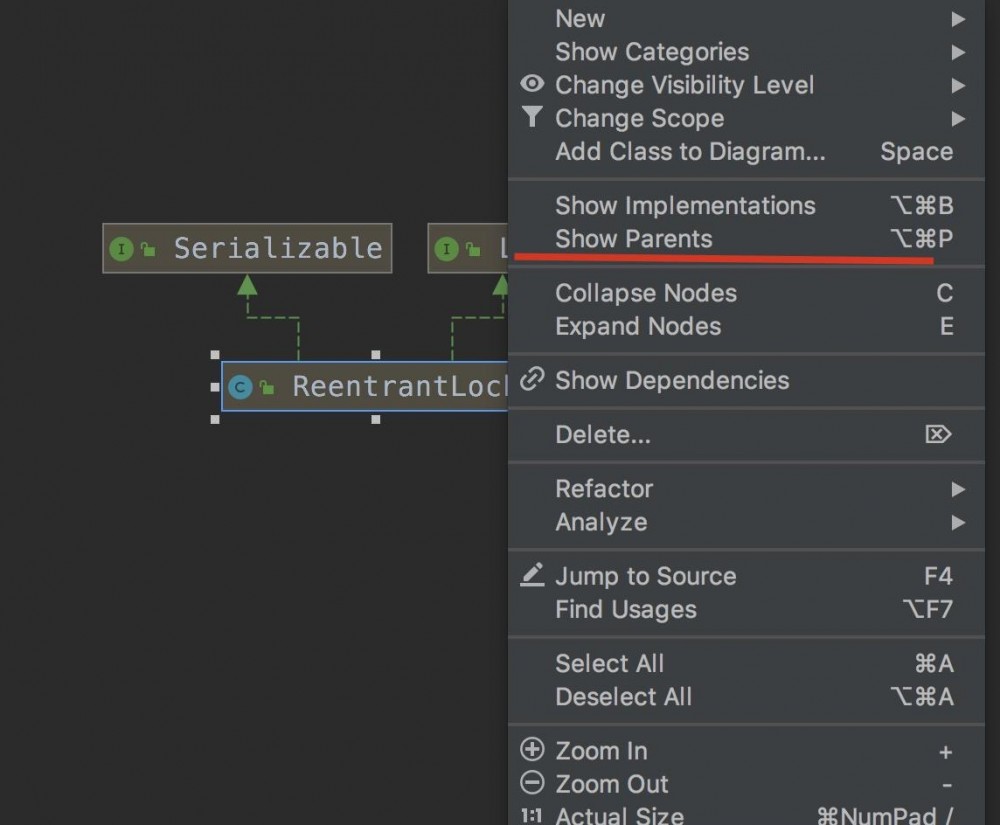Screen dimensions: 1000x825
Task: Select Show Parents menu entry
Action: click(x=634, y=239)
